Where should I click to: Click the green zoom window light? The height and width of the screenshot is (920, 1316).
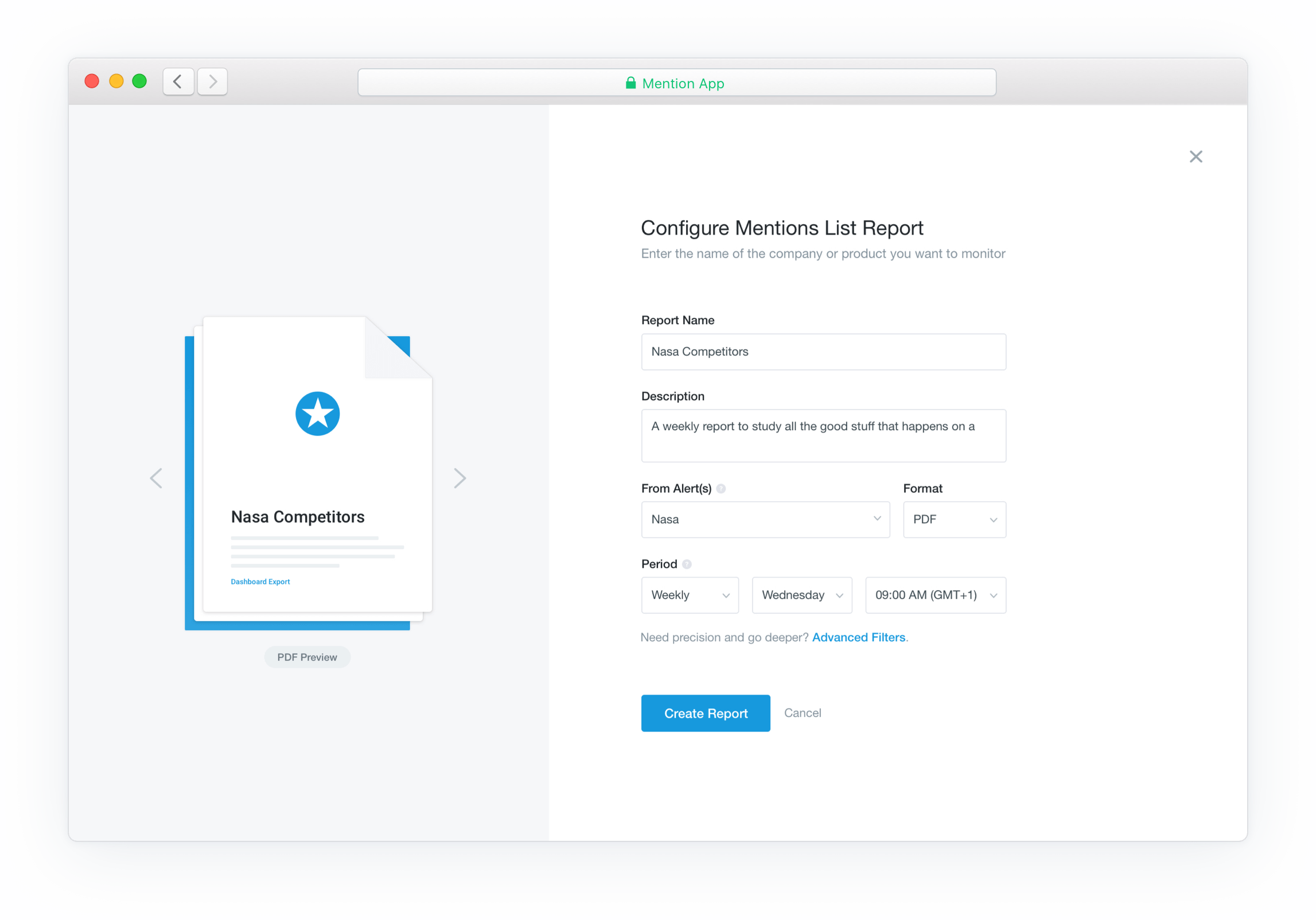(x=139, y=81)
